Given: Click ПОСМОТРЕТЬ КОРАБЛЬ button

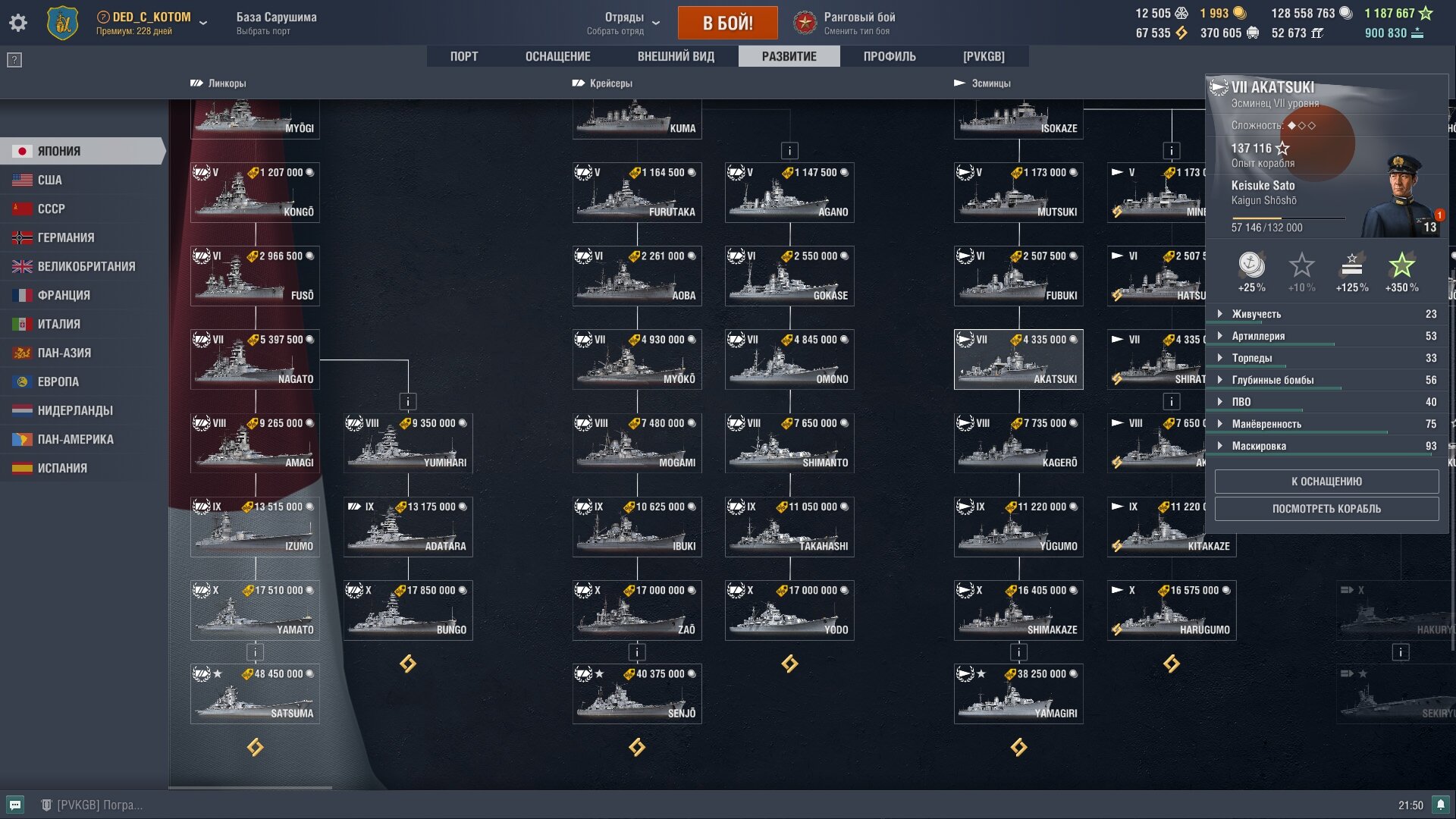Looking at the screenshot, I should point(1327,509).
